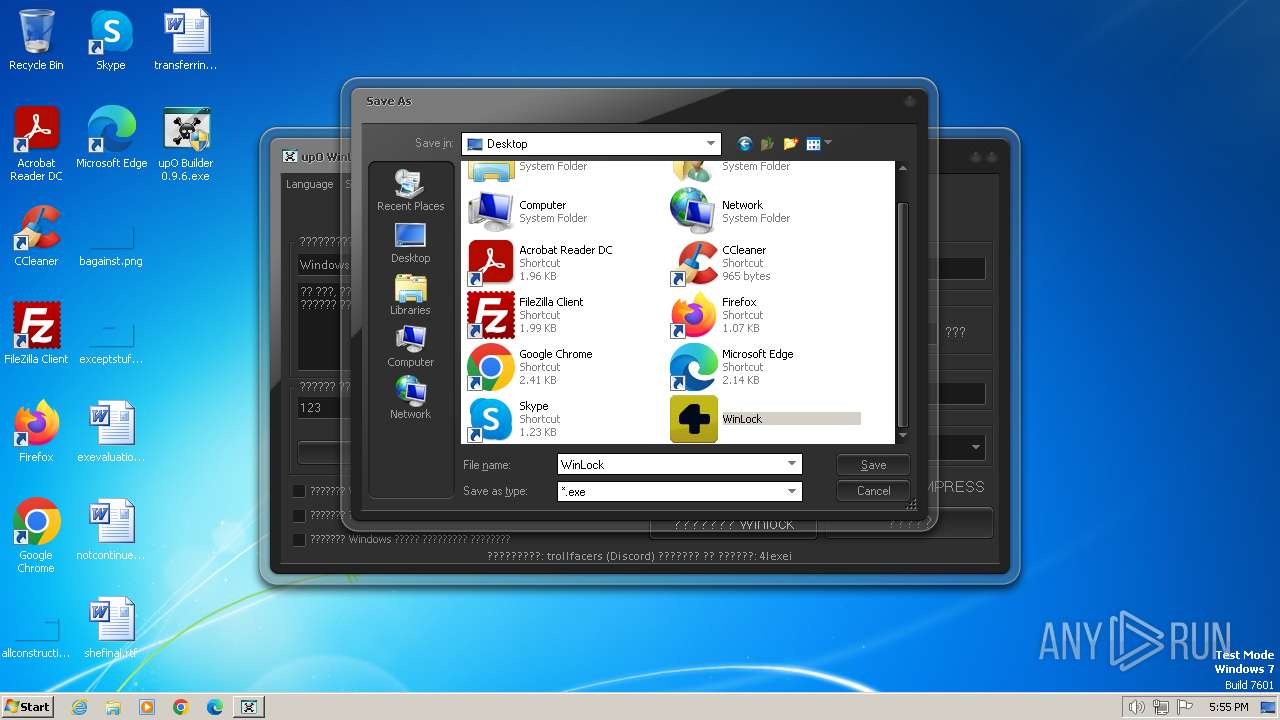Create a new folder via toolbar icon
The width and height of the screenshot is (1280, 720).
point(791,144)
